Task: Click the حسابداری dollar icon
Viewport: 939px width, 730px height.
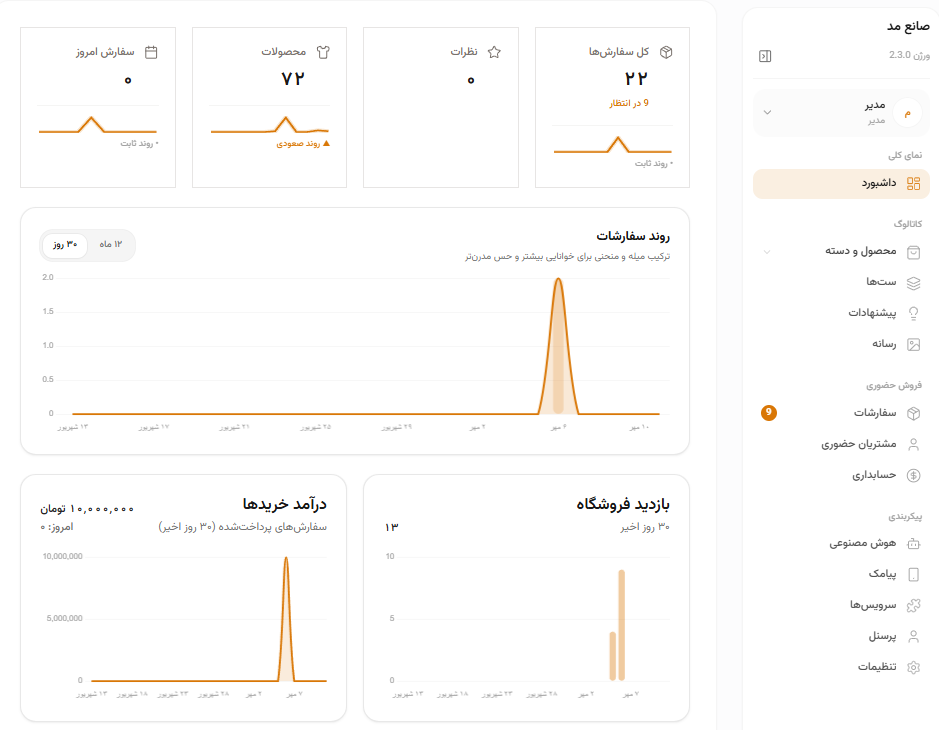Action: (x=913, y=475)
